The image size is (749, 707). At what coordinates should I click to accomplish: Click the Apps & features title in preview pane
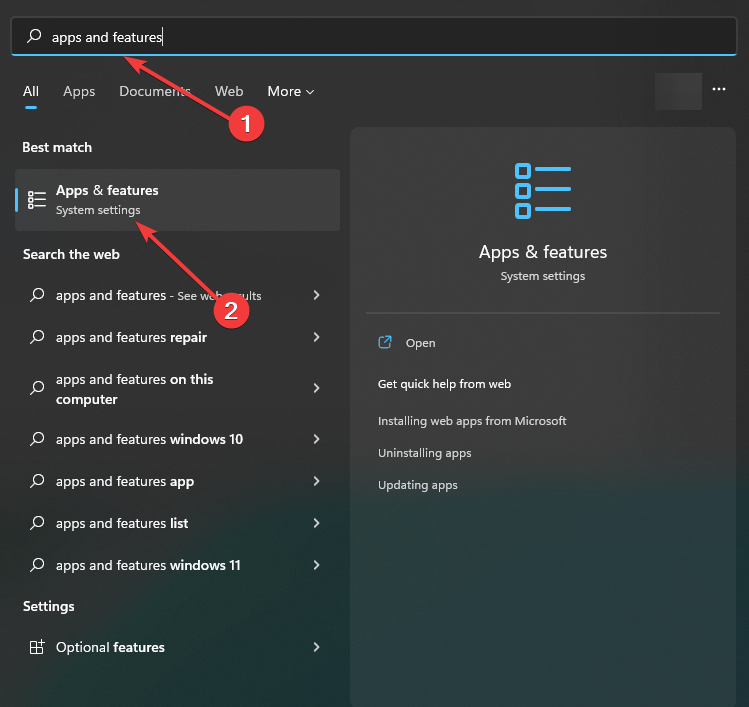tap(543, 252)
